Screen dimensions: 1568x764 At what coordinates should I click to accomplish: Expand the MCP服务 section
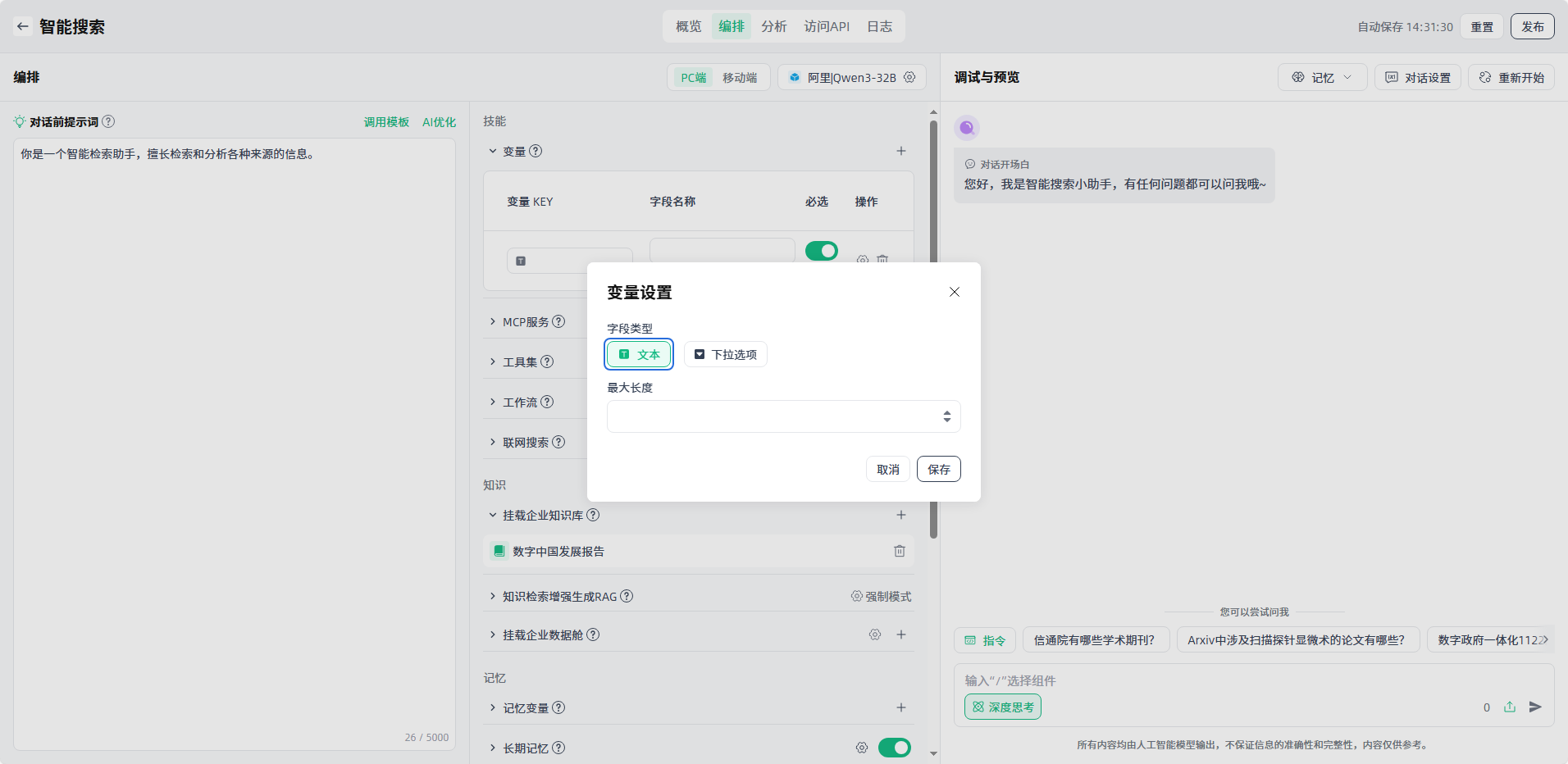pyautogui.click(x=493, y=321)
